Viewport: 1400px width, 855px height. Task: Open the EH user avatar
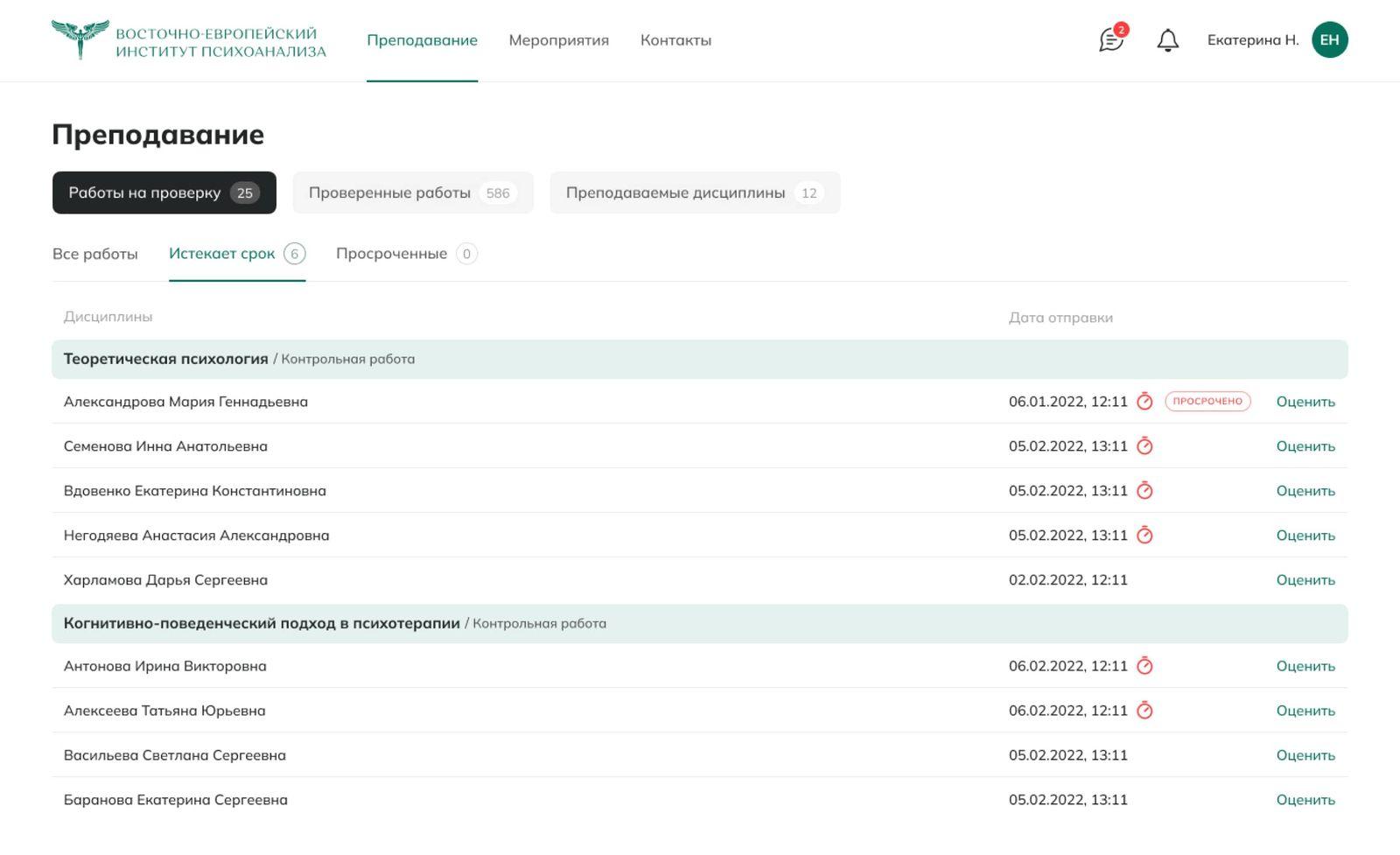1329,40
